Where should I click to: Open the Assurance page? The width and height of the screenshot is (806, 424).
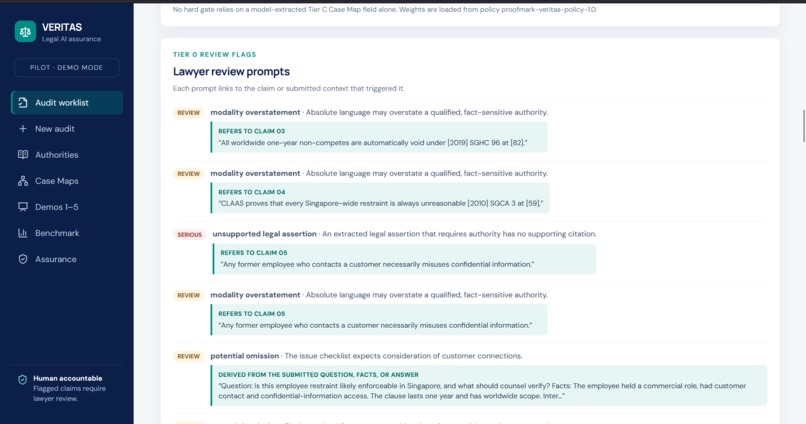pos(67,259)
